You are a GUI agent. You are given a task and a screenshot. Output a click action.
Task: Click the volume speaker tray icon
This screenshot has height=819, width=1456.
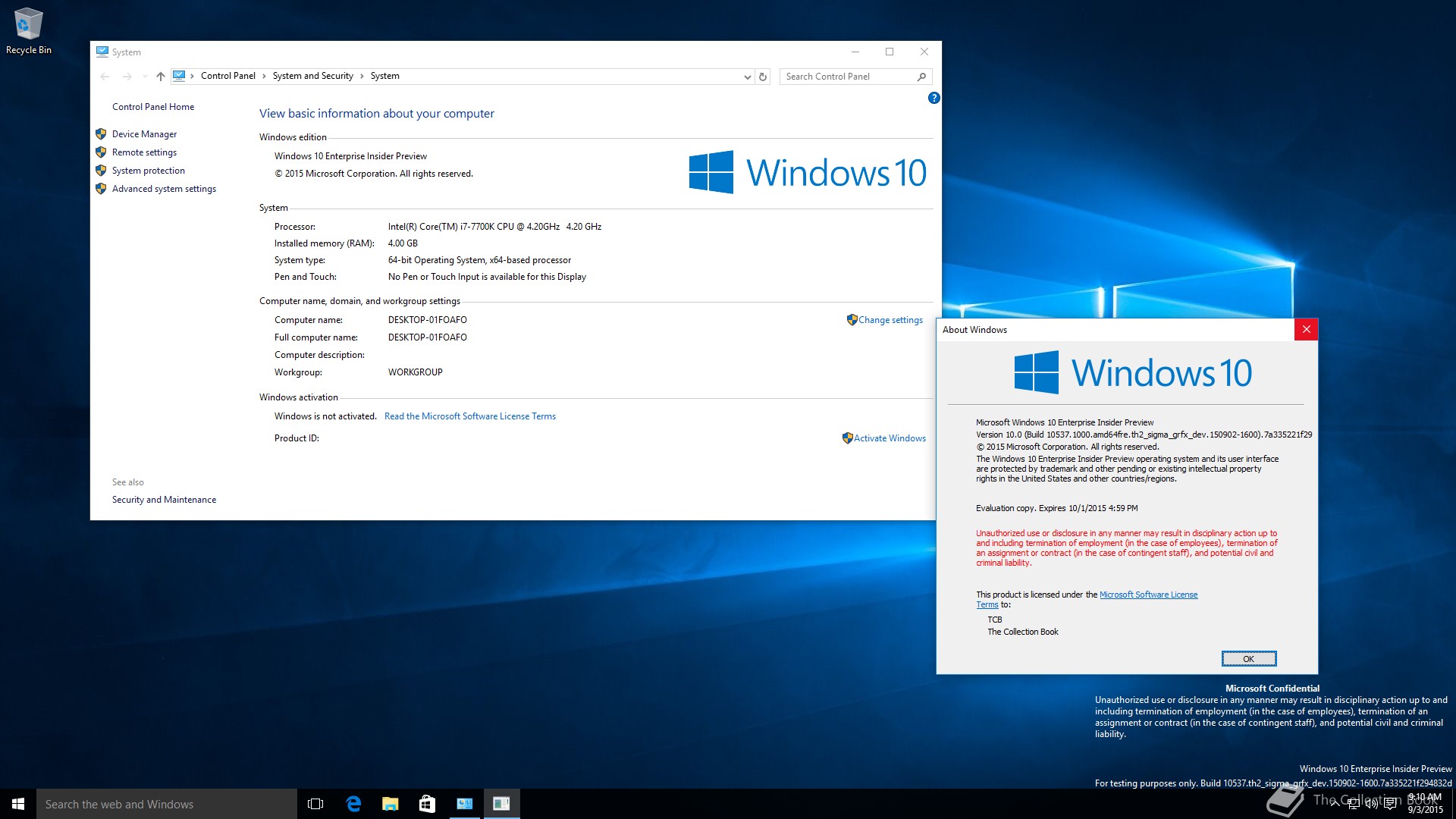[x=1371, y=805]
